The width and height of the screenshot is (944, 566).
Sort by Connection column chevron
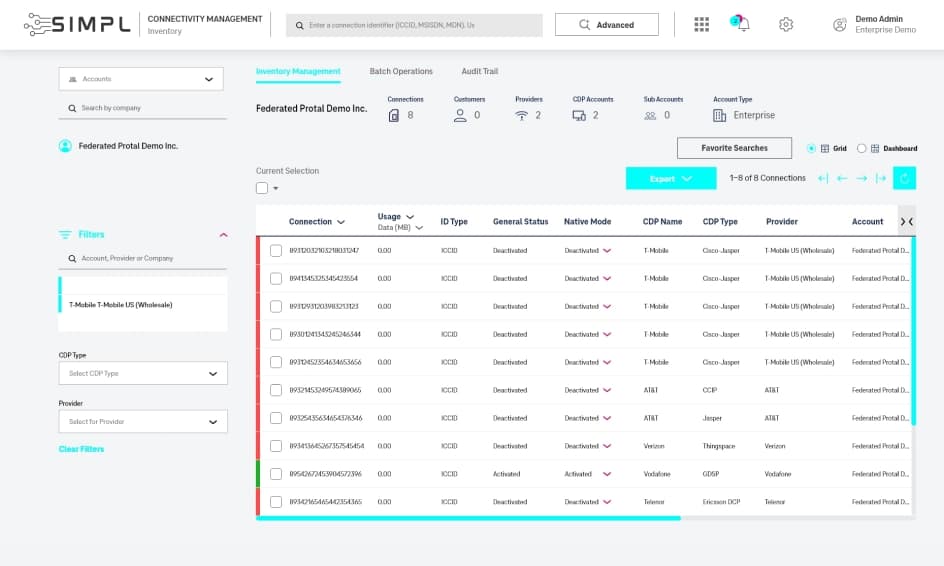pyautogui.click(x=341, y=222)
